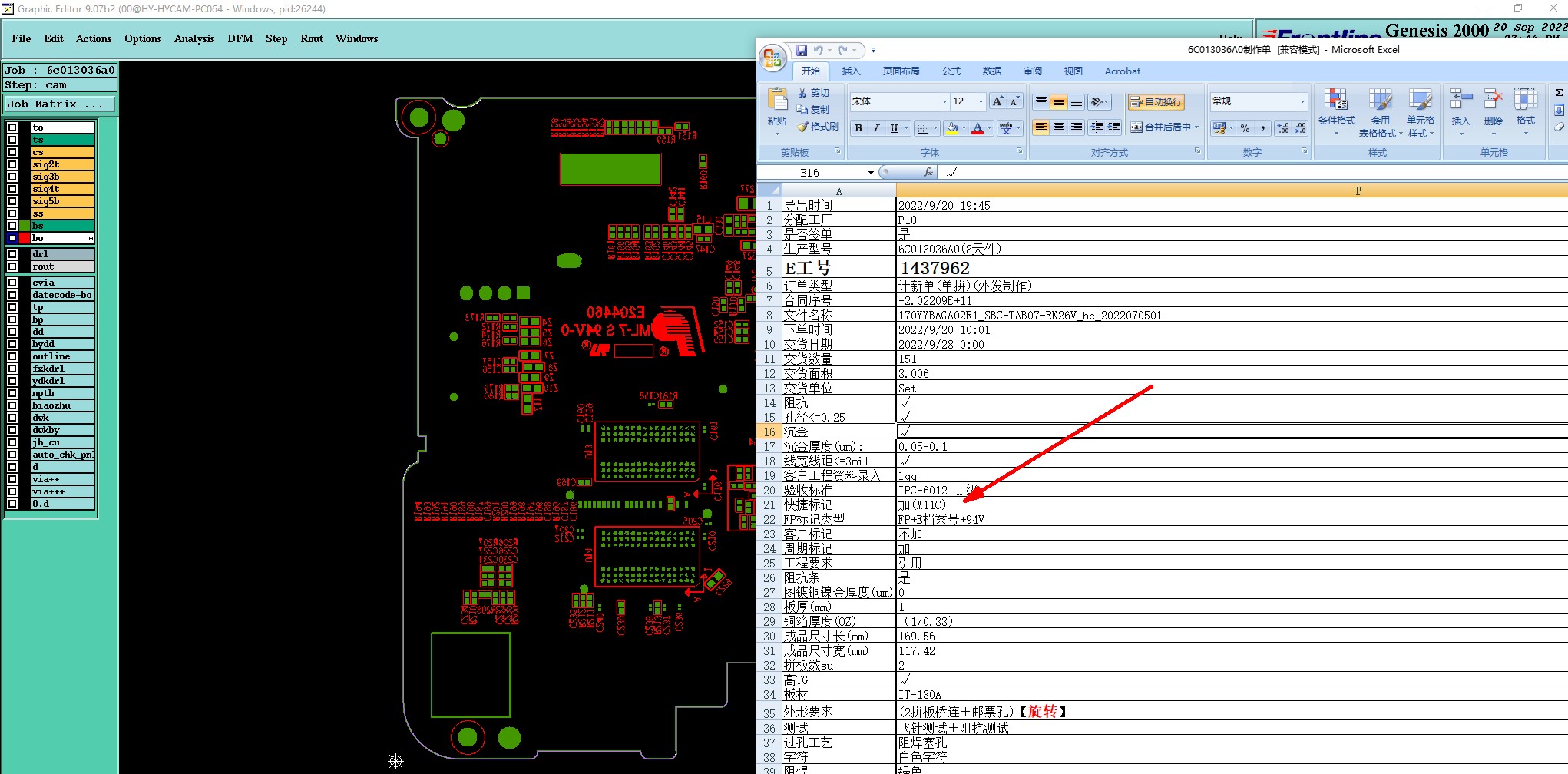
Task: Toggle the 'ts' layer checkbox
Action: (13, 140)
